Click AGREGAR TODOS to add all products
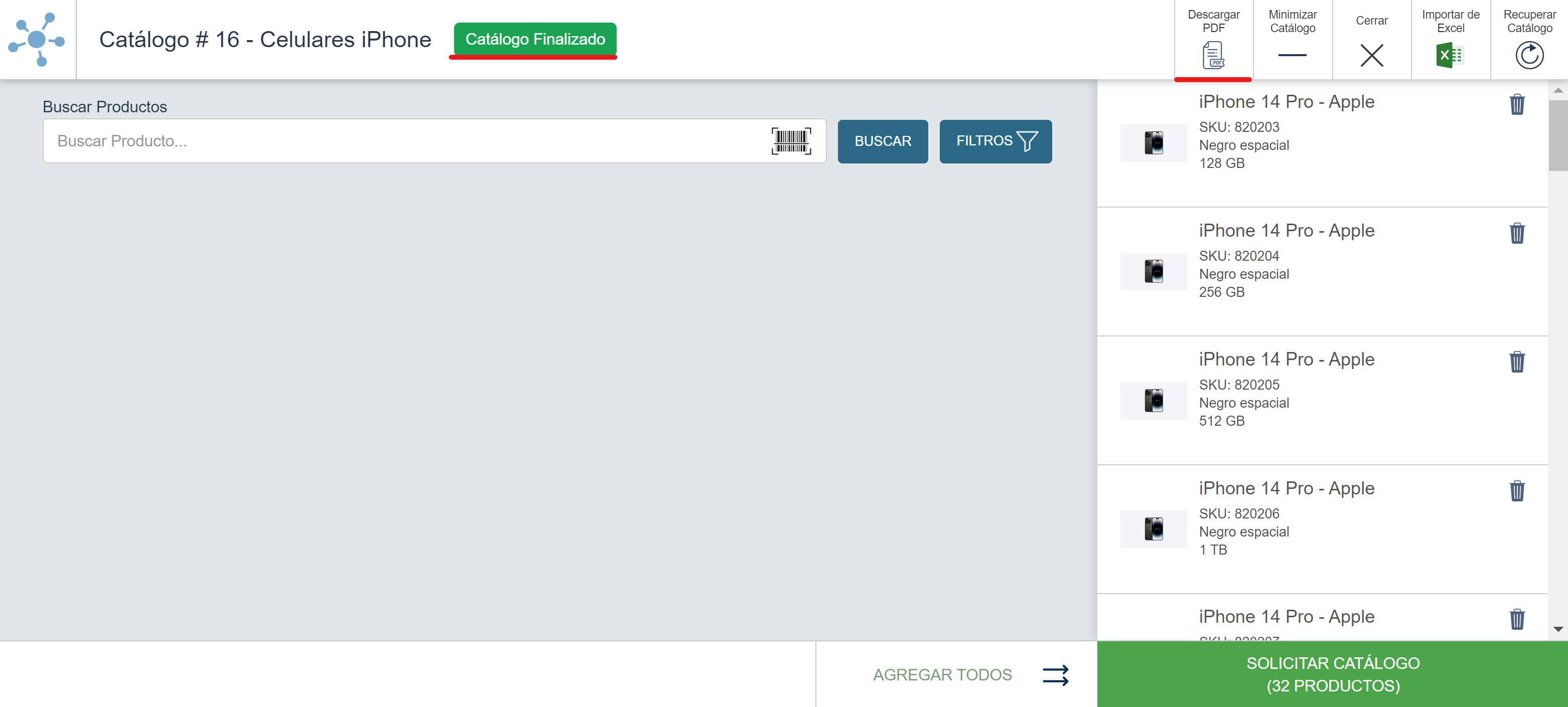This screenshot has height=707, width=1568. (x=942, y=675)
